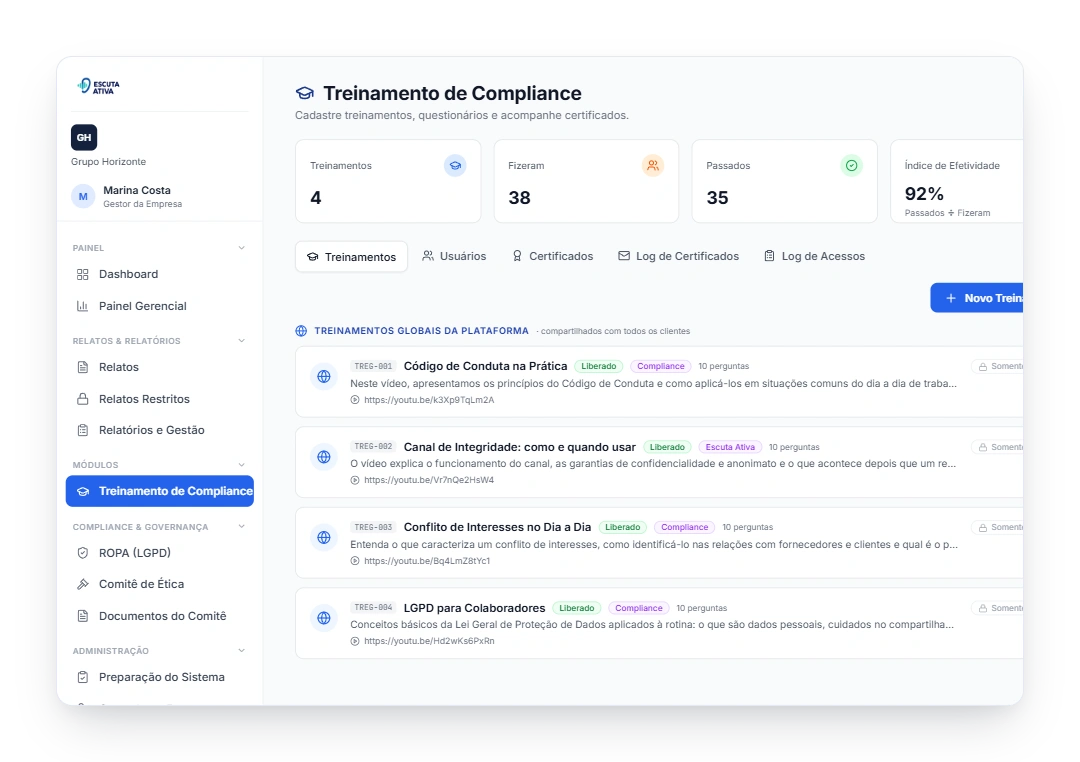Collapse the MÓDULOS section chevron
The width and height of the screenshot is (1080, 762).
click(x=242, y=465)
